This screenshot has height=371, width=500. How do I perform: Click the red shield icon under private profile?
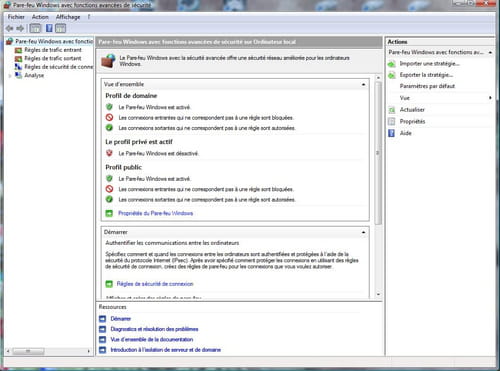pos(109,153)
